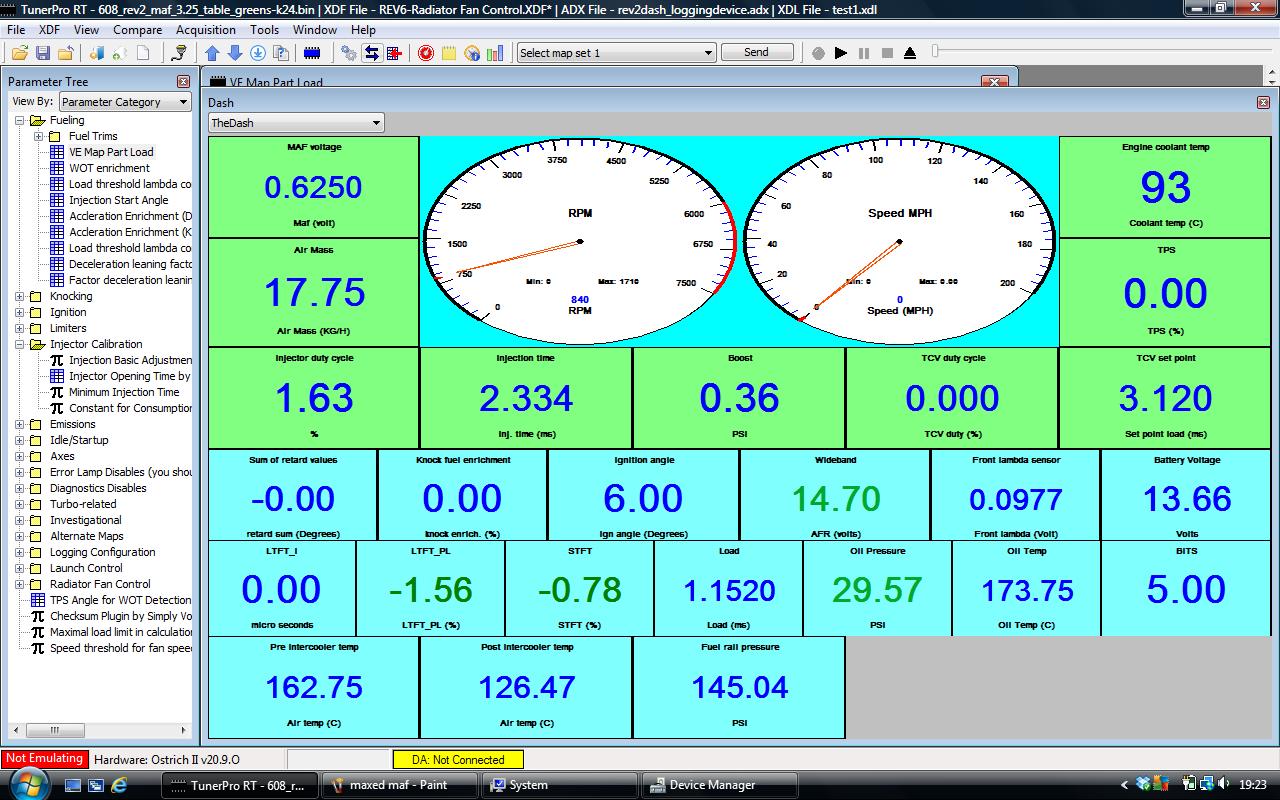Viewport: 1280px width, 800px height.
Task: Click the Wideband 14.70 AFR value
Action: 836,498
